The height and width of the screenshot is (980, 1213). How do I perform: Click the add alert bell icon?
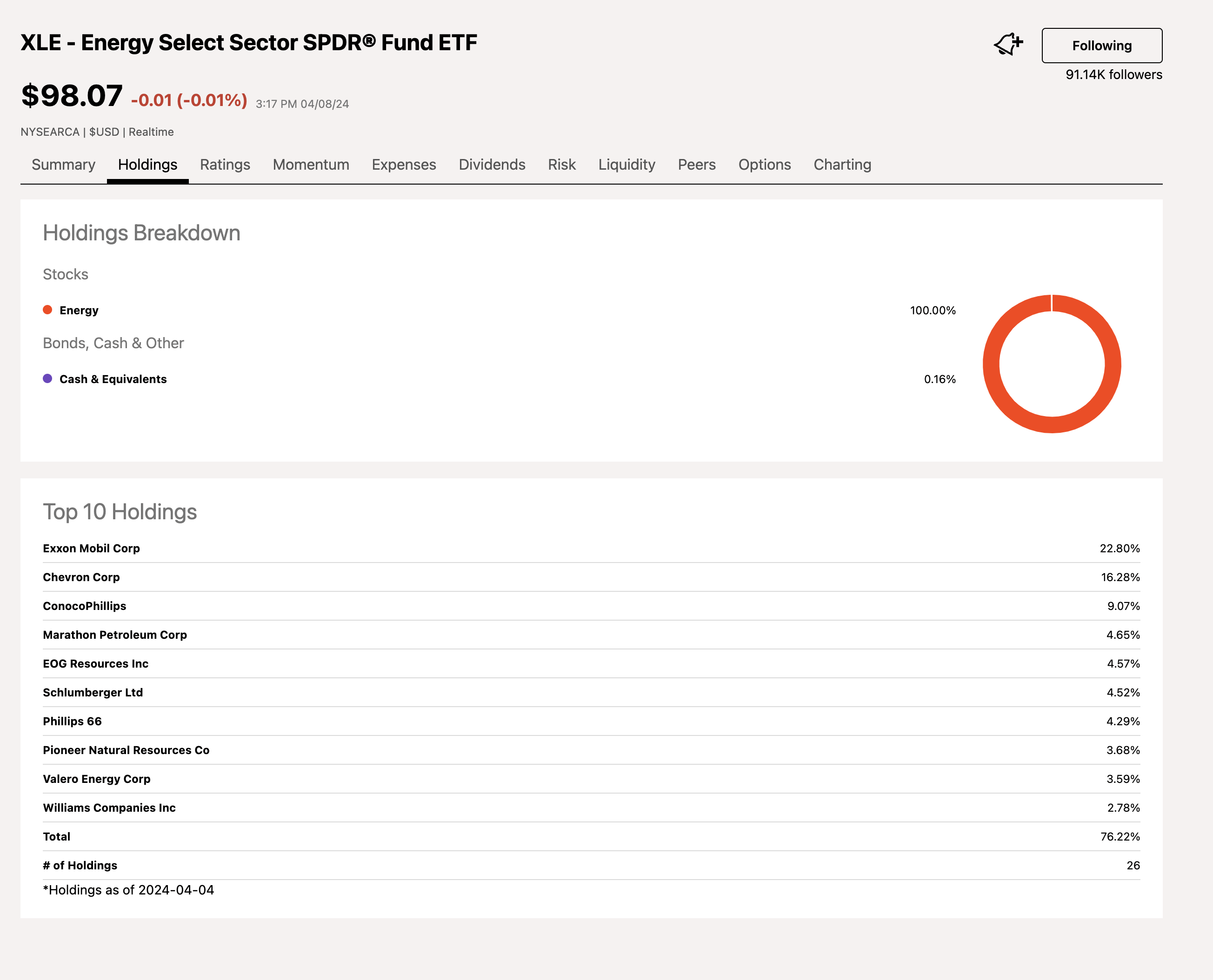pos(1008,45)
